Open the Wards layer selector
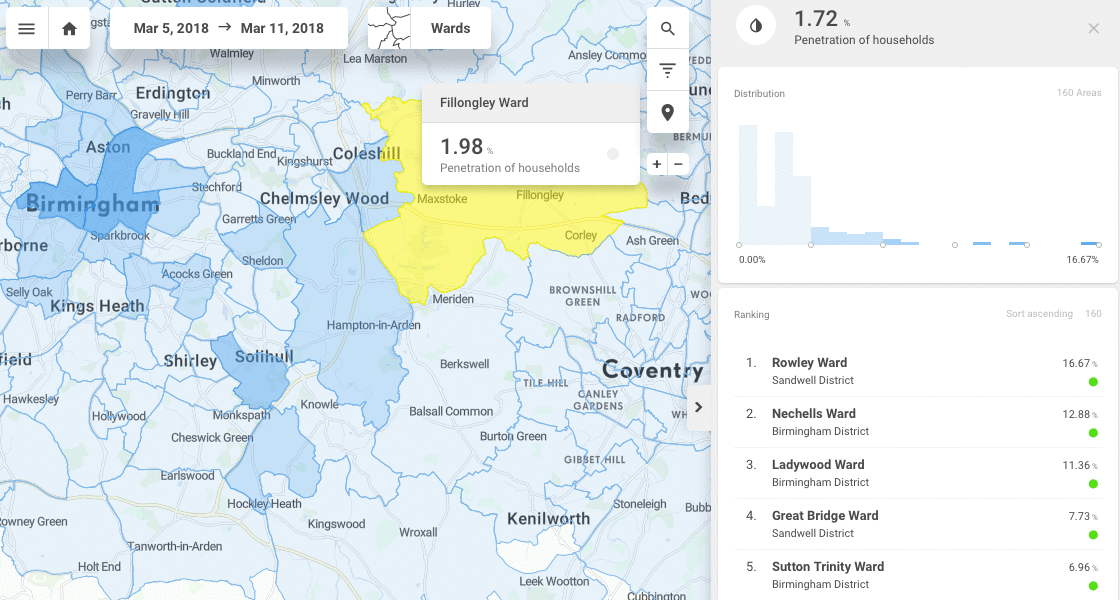Screen dimensions: 1120x600 tap(452, 28)
